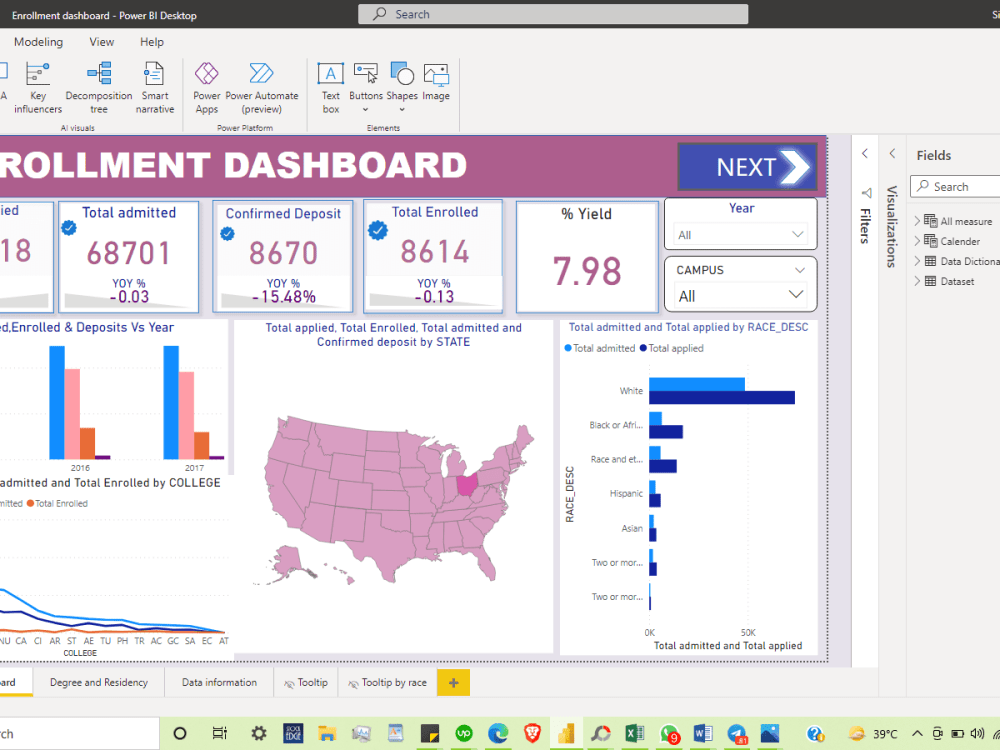Open Task View in taskbar

tap(219, 733)
